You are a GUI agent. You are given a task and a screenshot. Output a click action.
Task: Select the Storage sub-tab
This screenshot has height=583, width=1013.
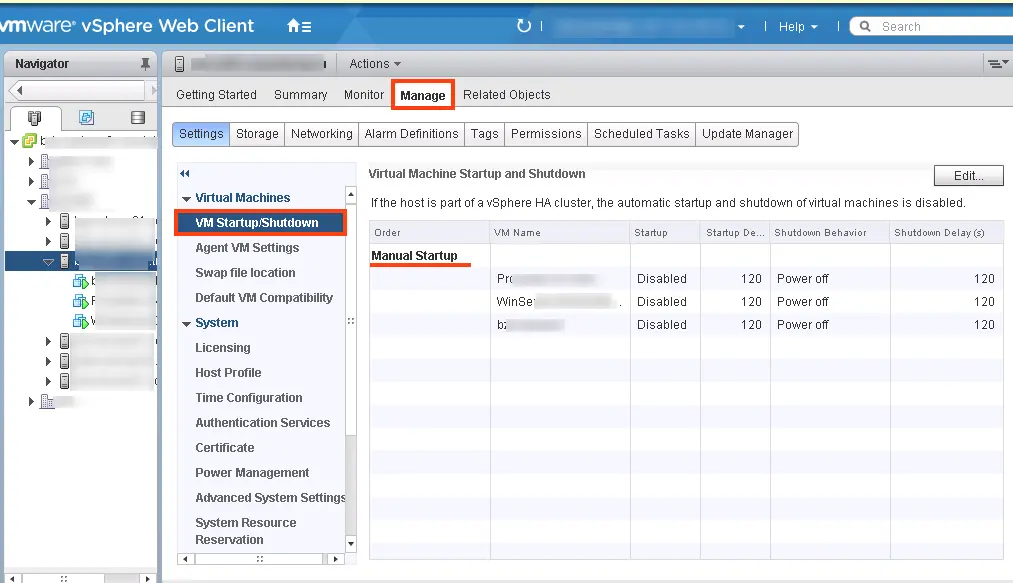coord(257,134)
